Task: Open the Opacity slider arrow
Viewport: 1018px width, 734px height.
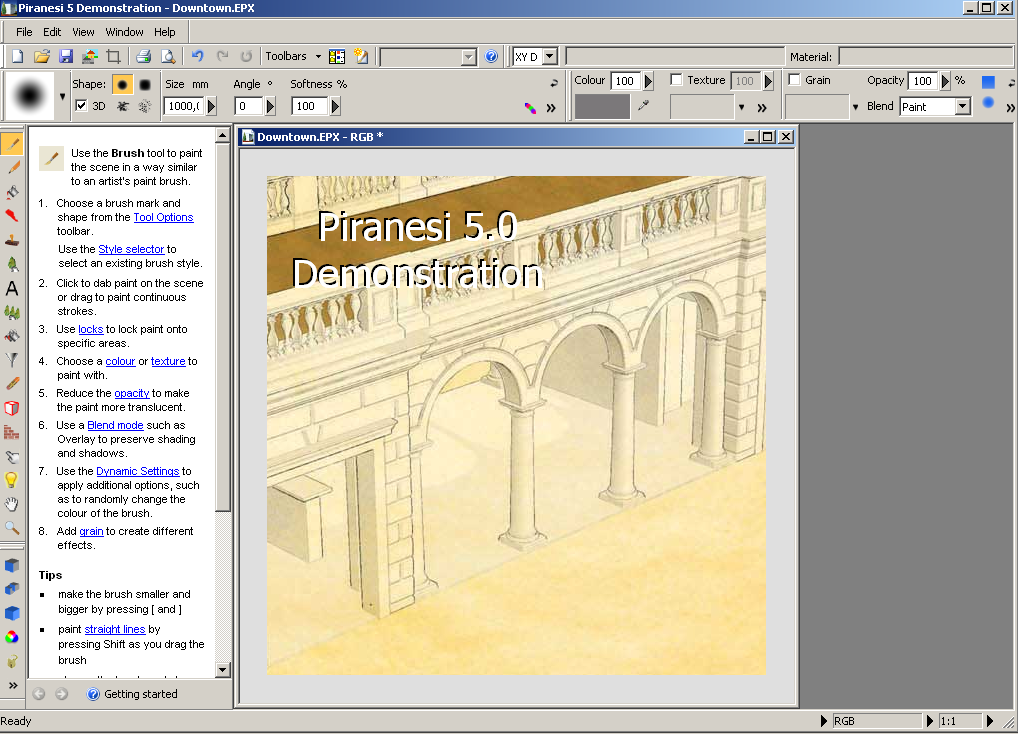Action: (x=945, y=81)
